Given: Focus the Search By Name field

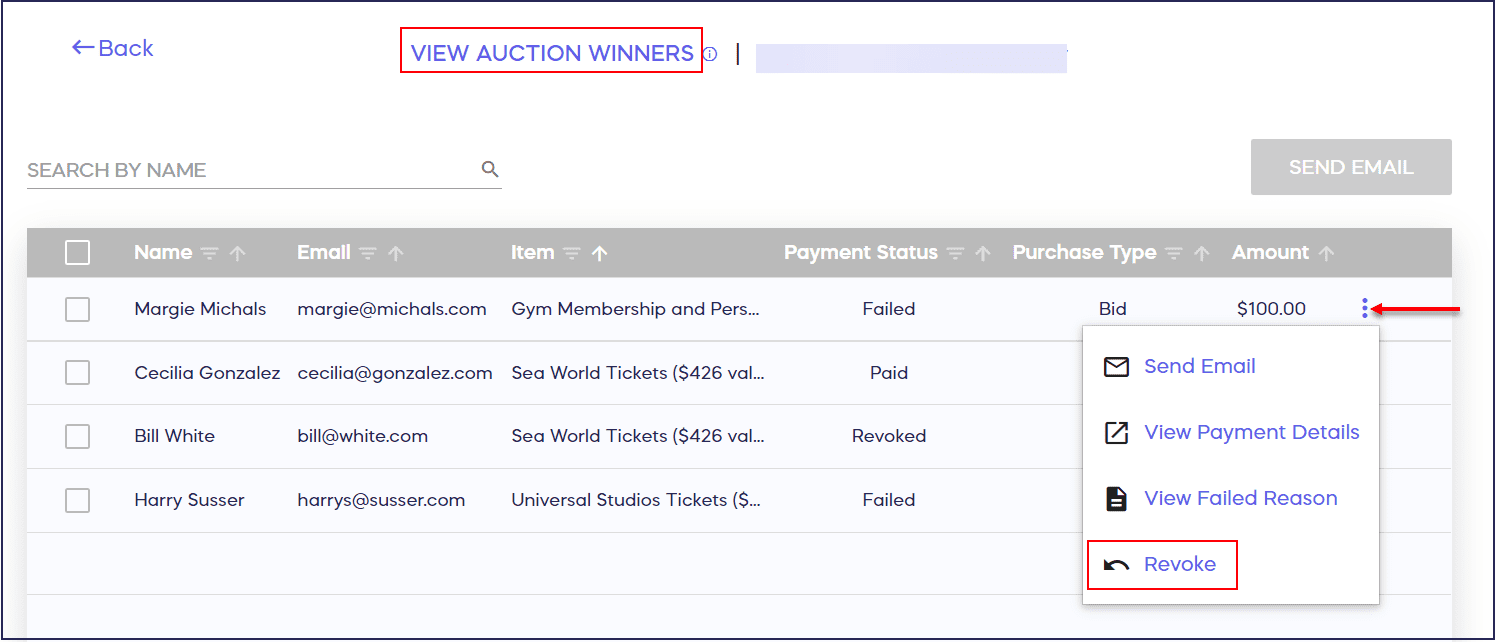Looking at the screenshot, I should coord(250,170).
